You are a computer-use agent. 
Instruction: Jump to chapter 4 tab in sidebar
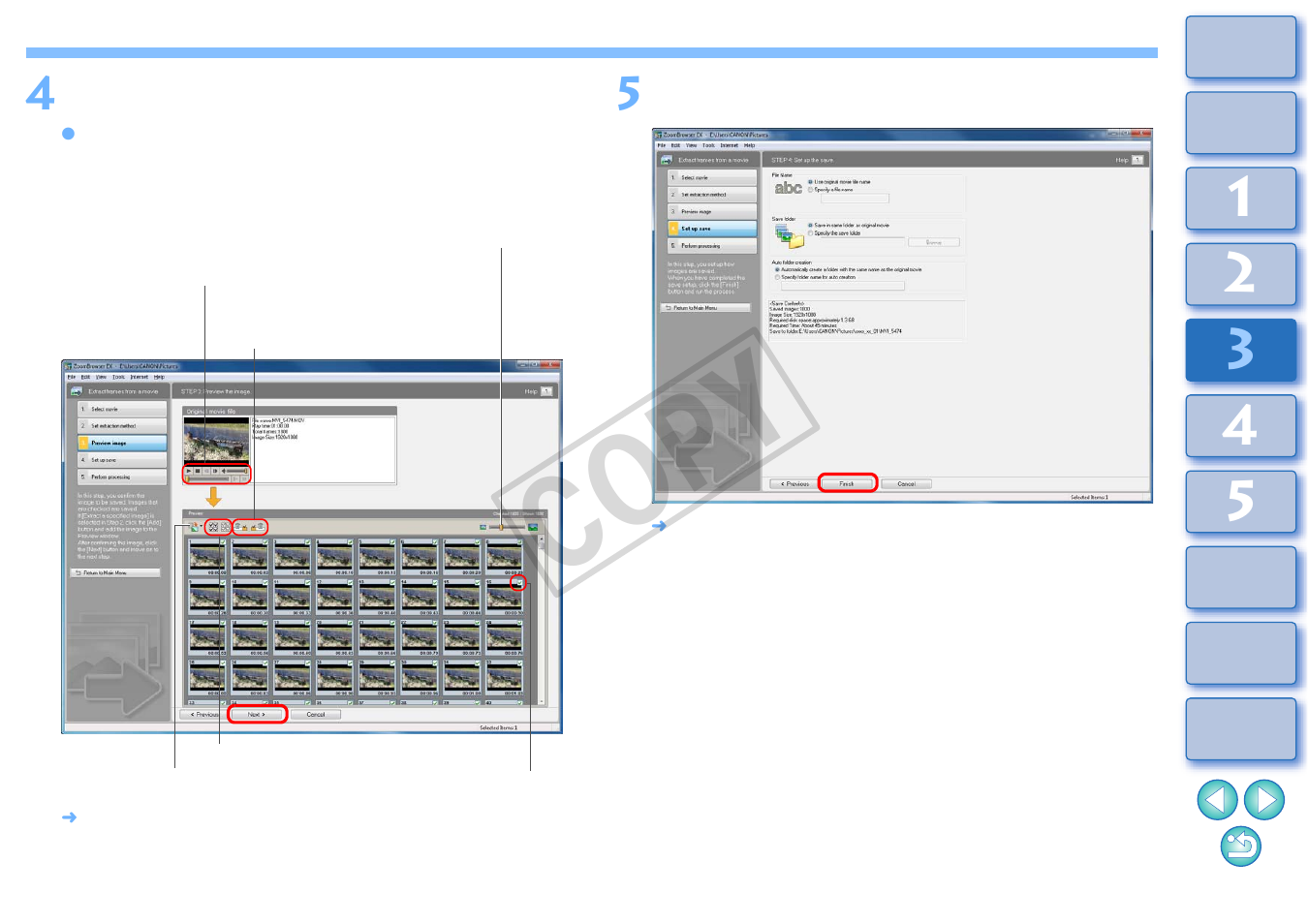(1240, 425)
